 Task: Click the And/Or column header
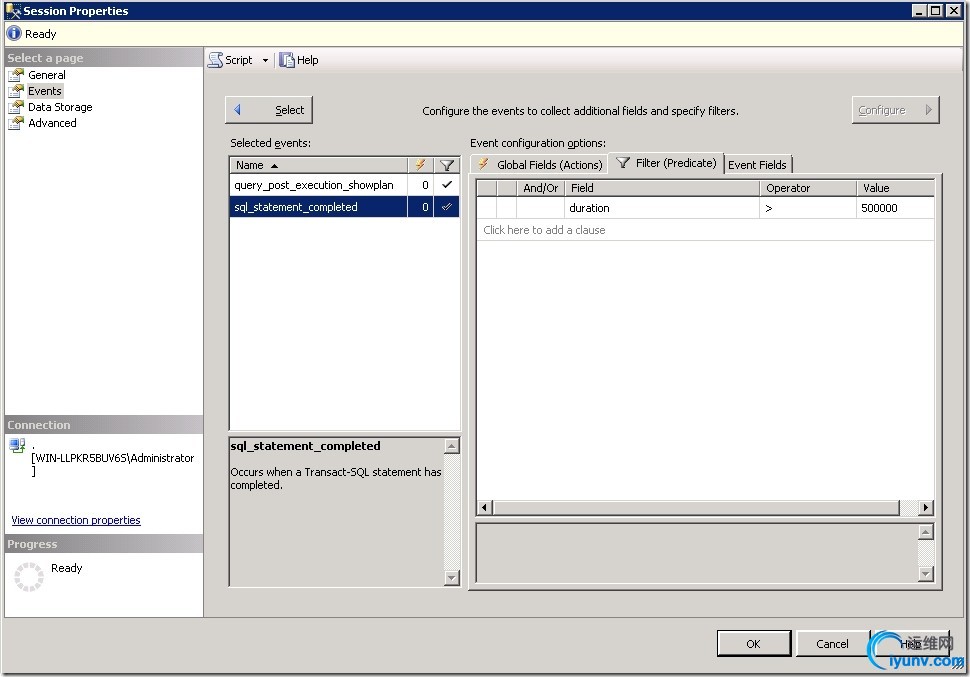tap(540, 188)
